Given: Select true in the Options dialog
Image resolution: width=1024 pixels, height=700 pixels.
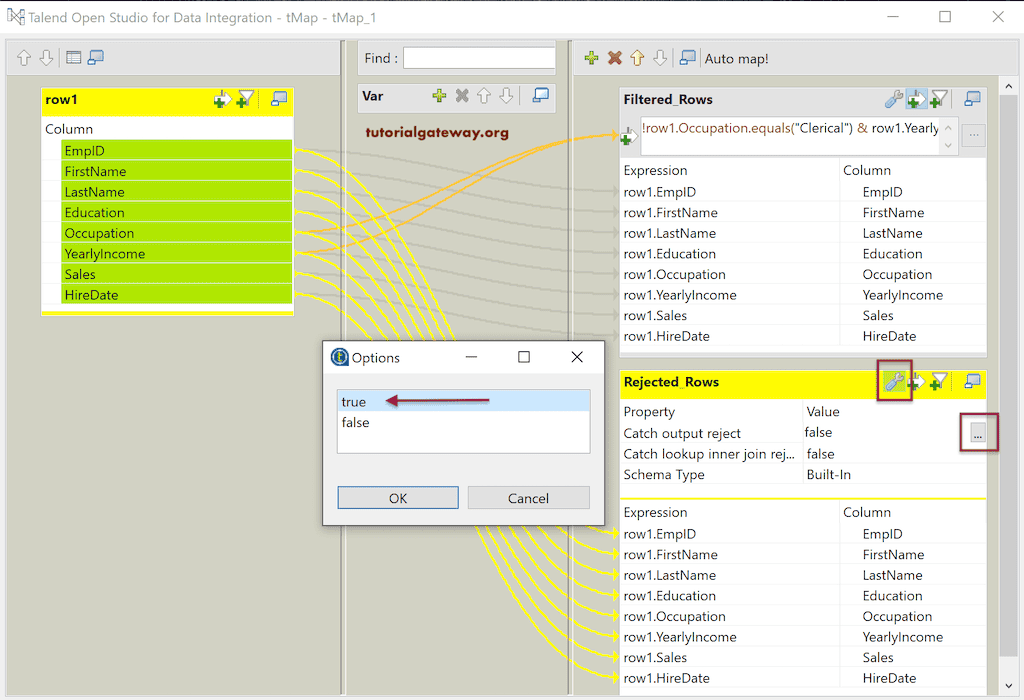Looking at the screenshot, I should 353,402.
